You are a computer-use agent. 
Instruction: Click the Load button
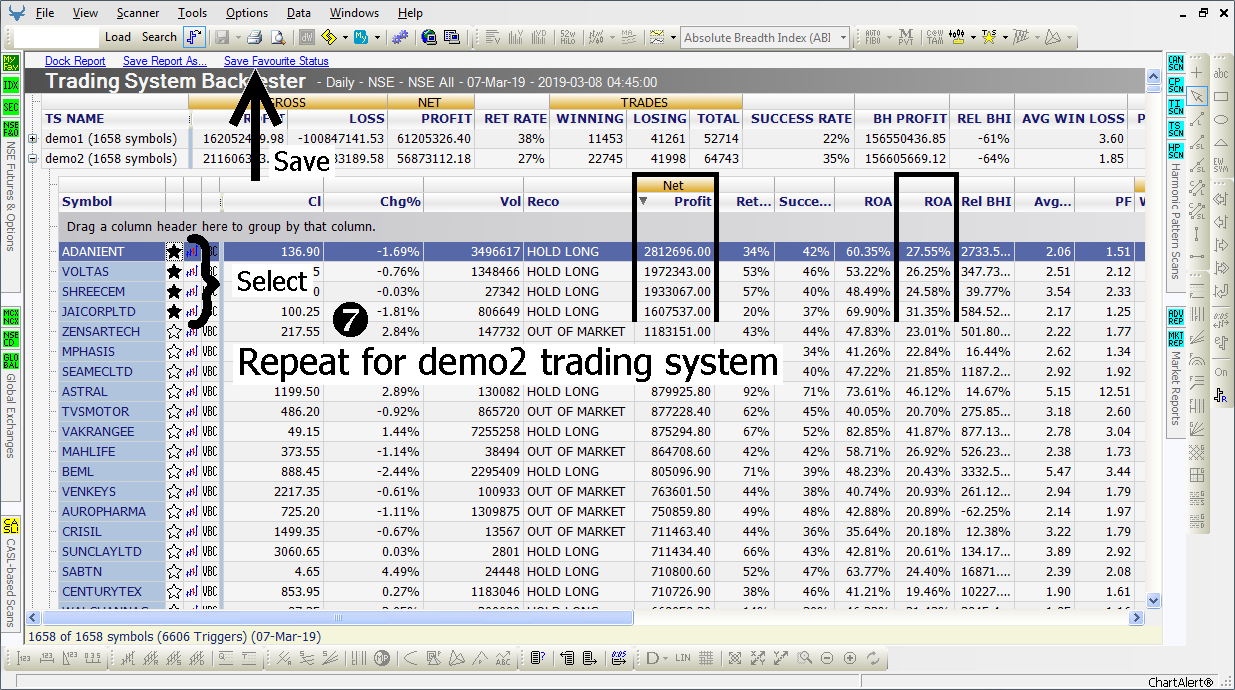pyautogui.click(x=118, y=37)
